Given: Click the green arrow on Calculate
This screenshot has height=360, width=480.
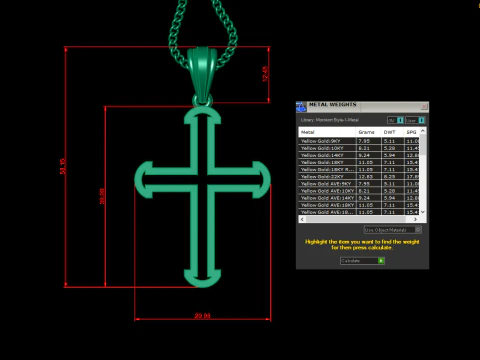Looking at the screenshot, I should pyautogui.click(x=381, y=261).
